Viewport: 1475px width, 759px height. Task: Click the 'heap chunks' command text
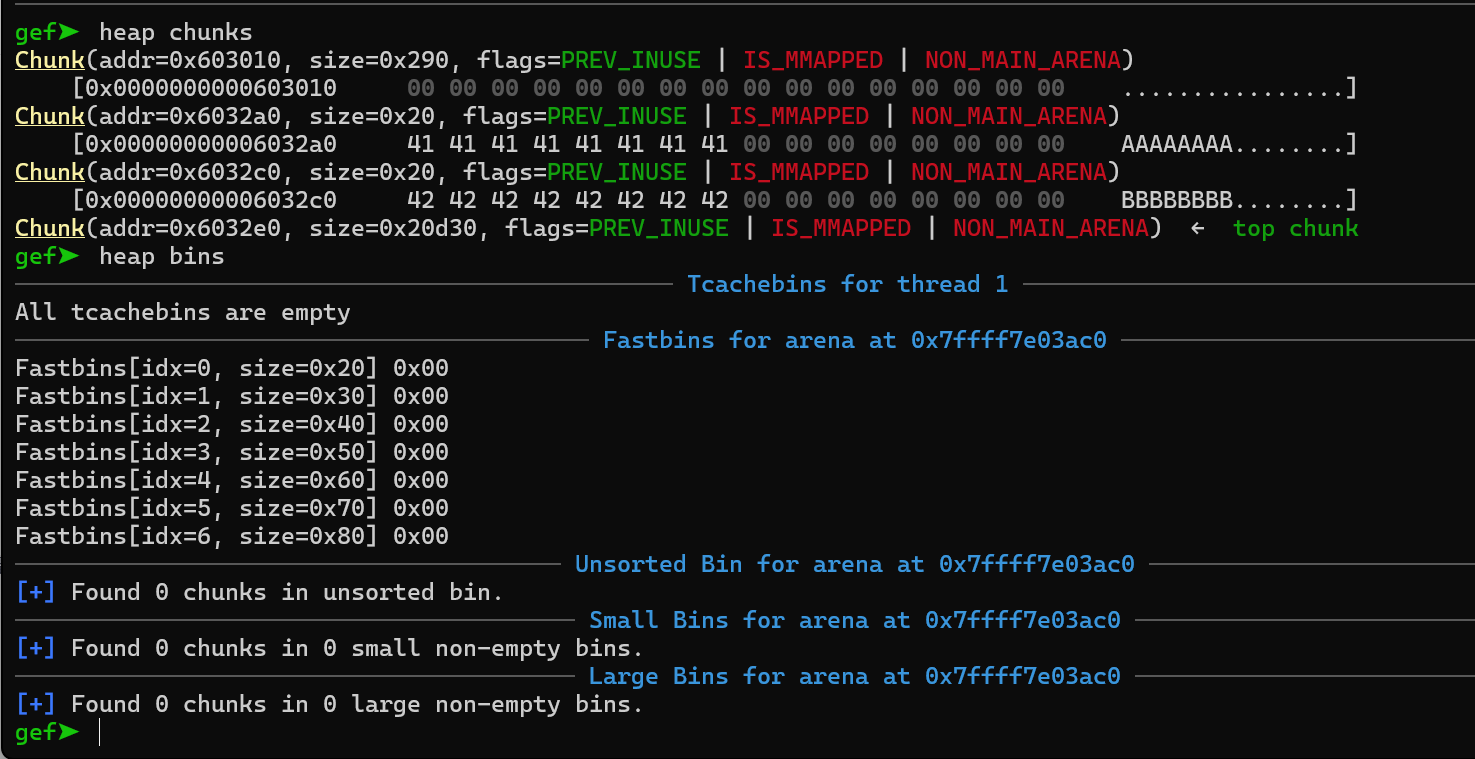[175, 32]
